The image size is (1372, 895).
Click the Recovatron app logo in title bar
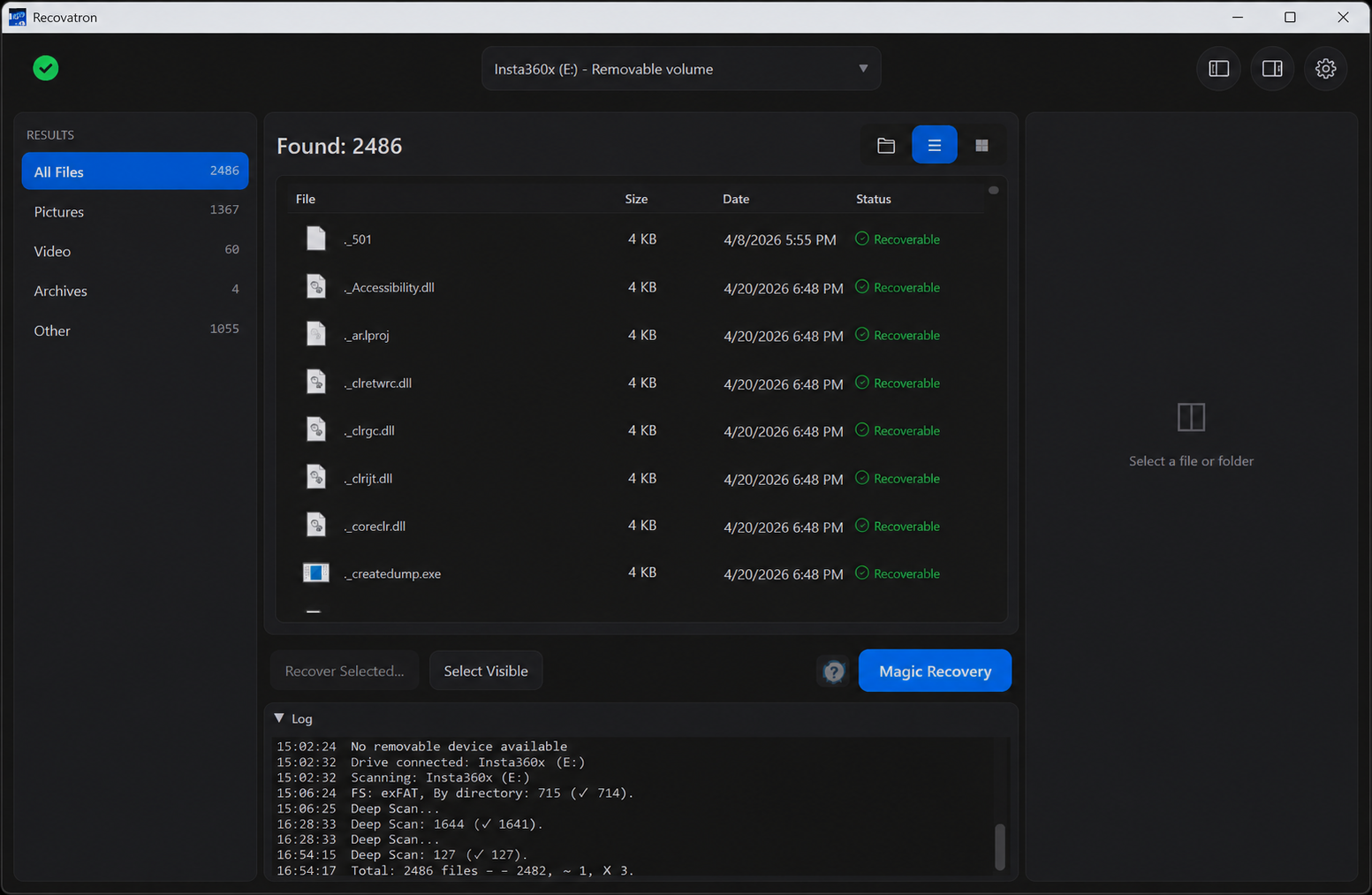17,17
